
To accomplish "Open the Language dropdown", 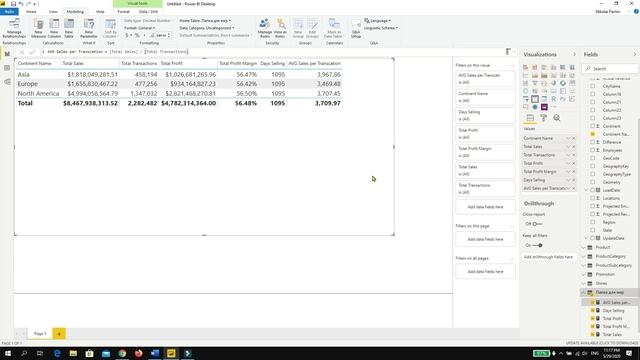I will coord(378,20).
